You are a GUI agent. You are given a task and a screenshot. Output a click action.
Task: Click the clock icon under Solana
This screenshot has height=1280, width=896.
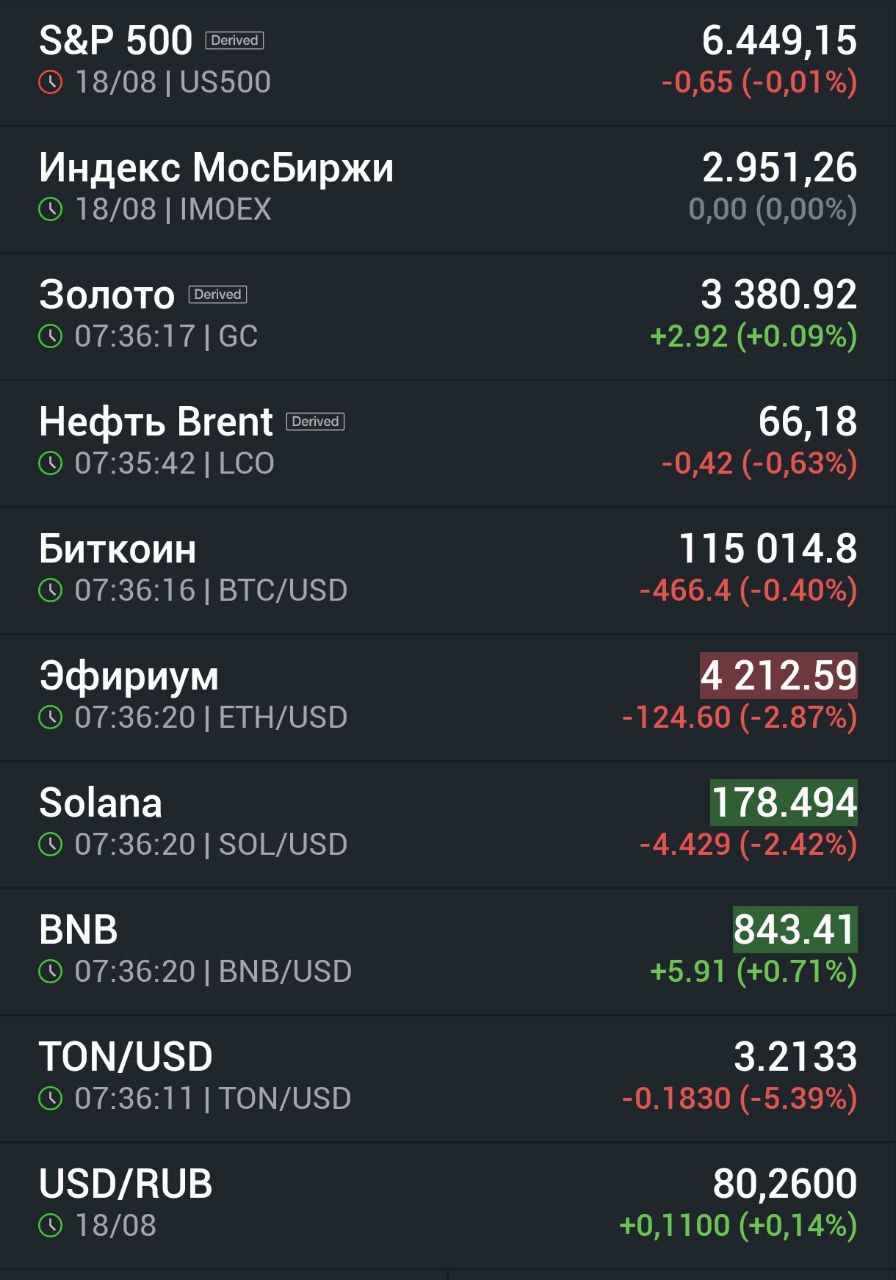coord(50,844)
